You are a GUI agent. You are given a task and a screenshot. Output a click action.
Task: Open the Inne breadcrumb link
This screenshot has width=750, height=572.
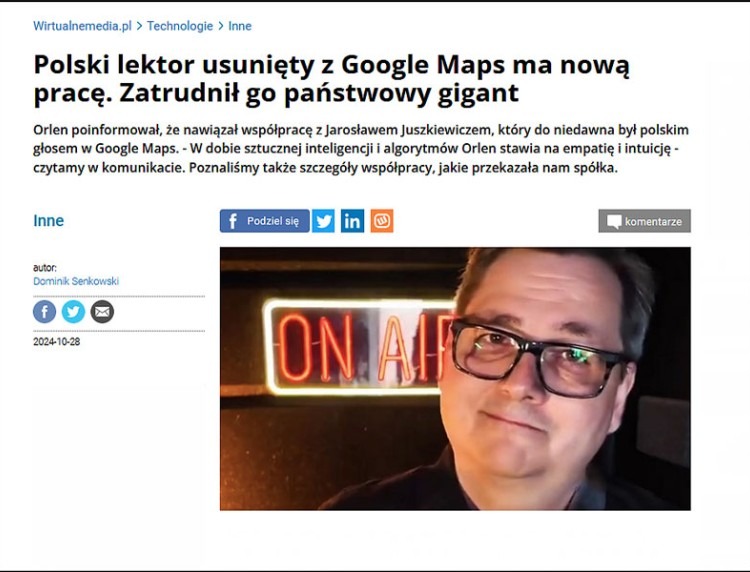(240, 26)
